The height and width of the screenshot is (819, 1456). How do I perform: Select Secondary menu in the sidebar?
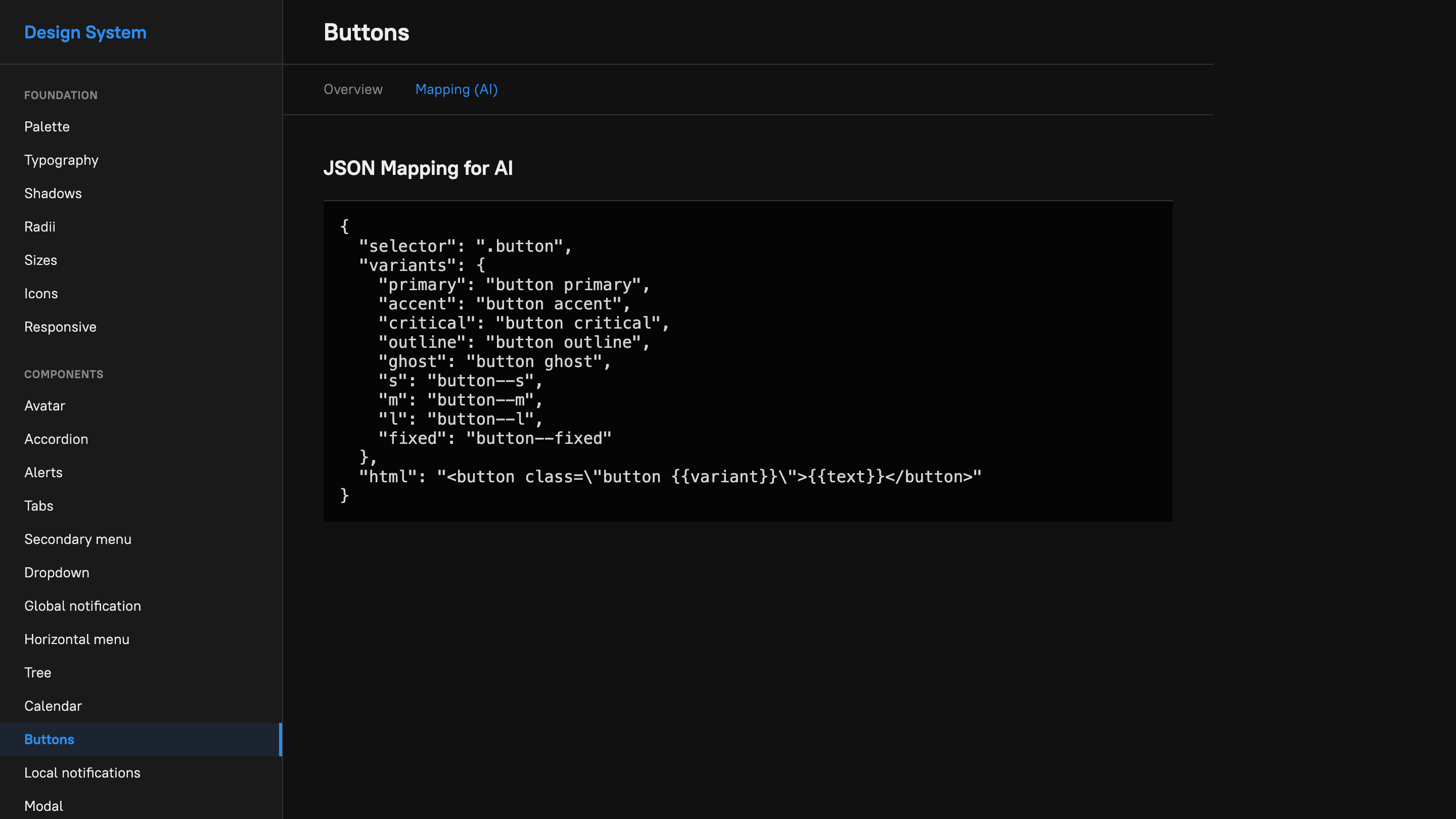(x=141, y=539)
